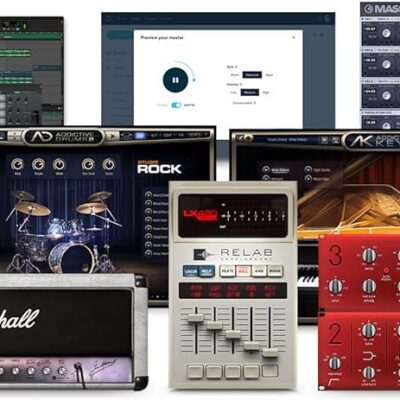Image resolution: width=400 pixels, height=400 pixels.
Task: Click the fifth square button below Relab faders
Action: (270, 371)
